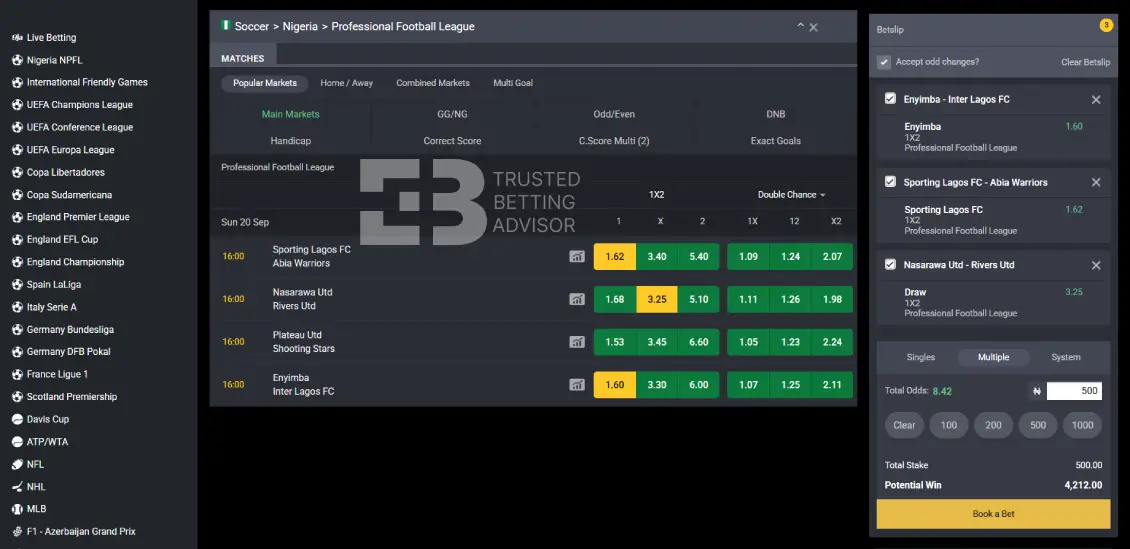Open statistics icon for Plateau Utd match

point(577,342)
